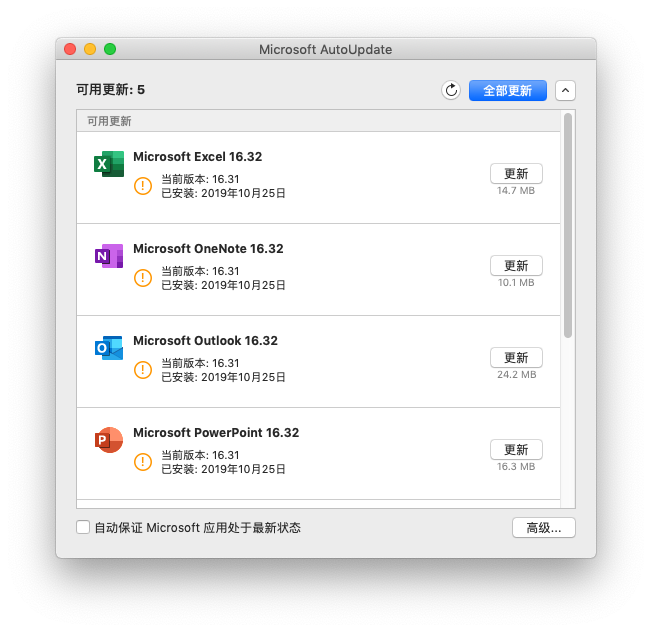Image resolution: width=652 pixels, height=632 pixels.
Task: Select the Microsoft Excel 16.32 title
Action: 198,157
